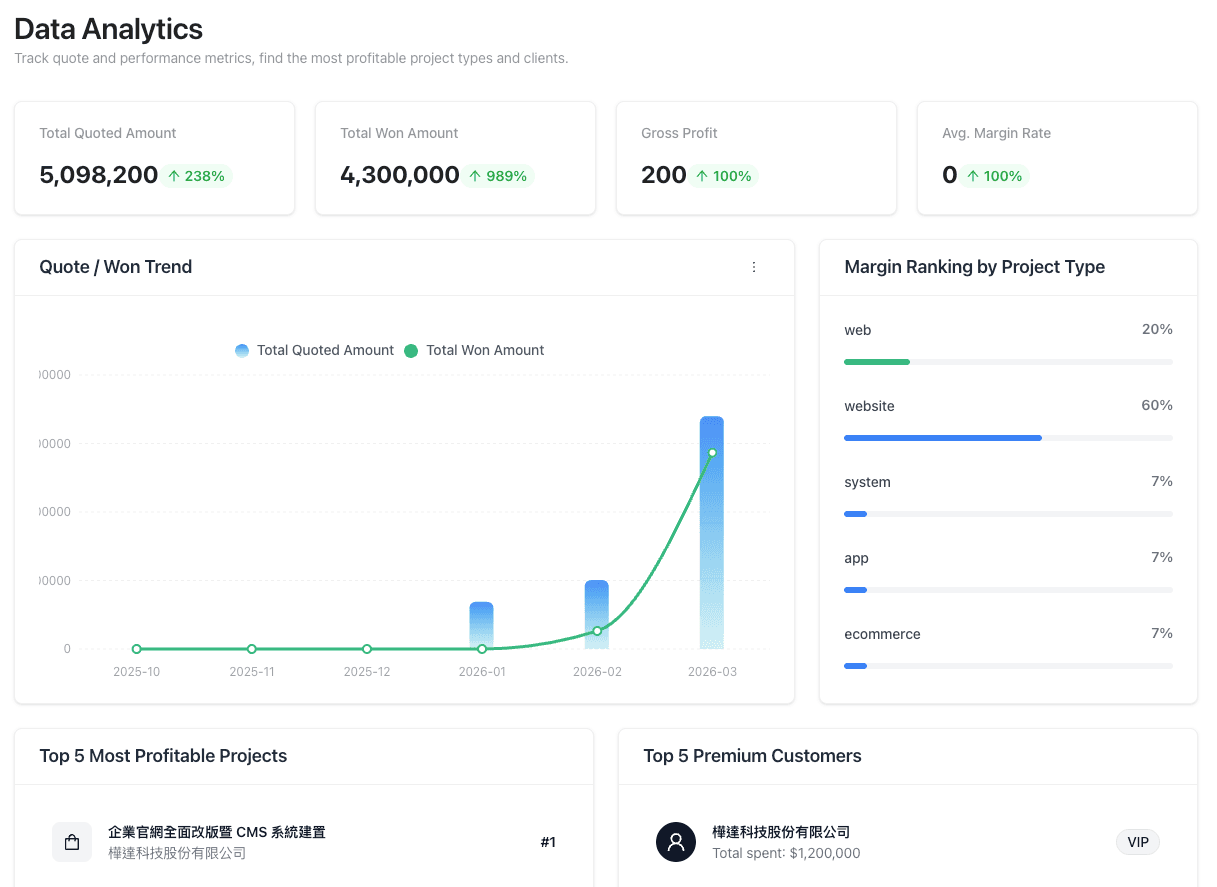Open the 企業官網全面改版暨 CMS 系統建置 project
1217x887 pixels.
(x=217, y=832)
